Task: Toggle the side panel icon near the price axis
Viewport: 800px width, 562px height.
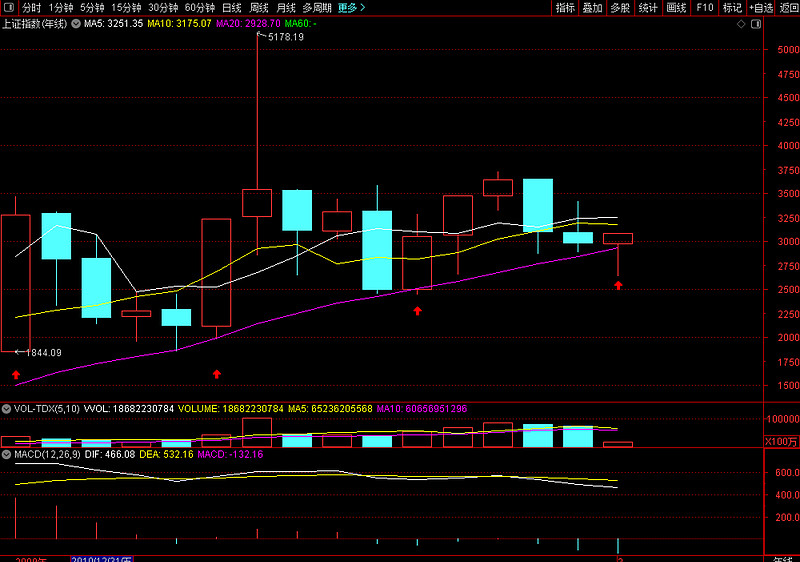Action: [x=756, y=24]
